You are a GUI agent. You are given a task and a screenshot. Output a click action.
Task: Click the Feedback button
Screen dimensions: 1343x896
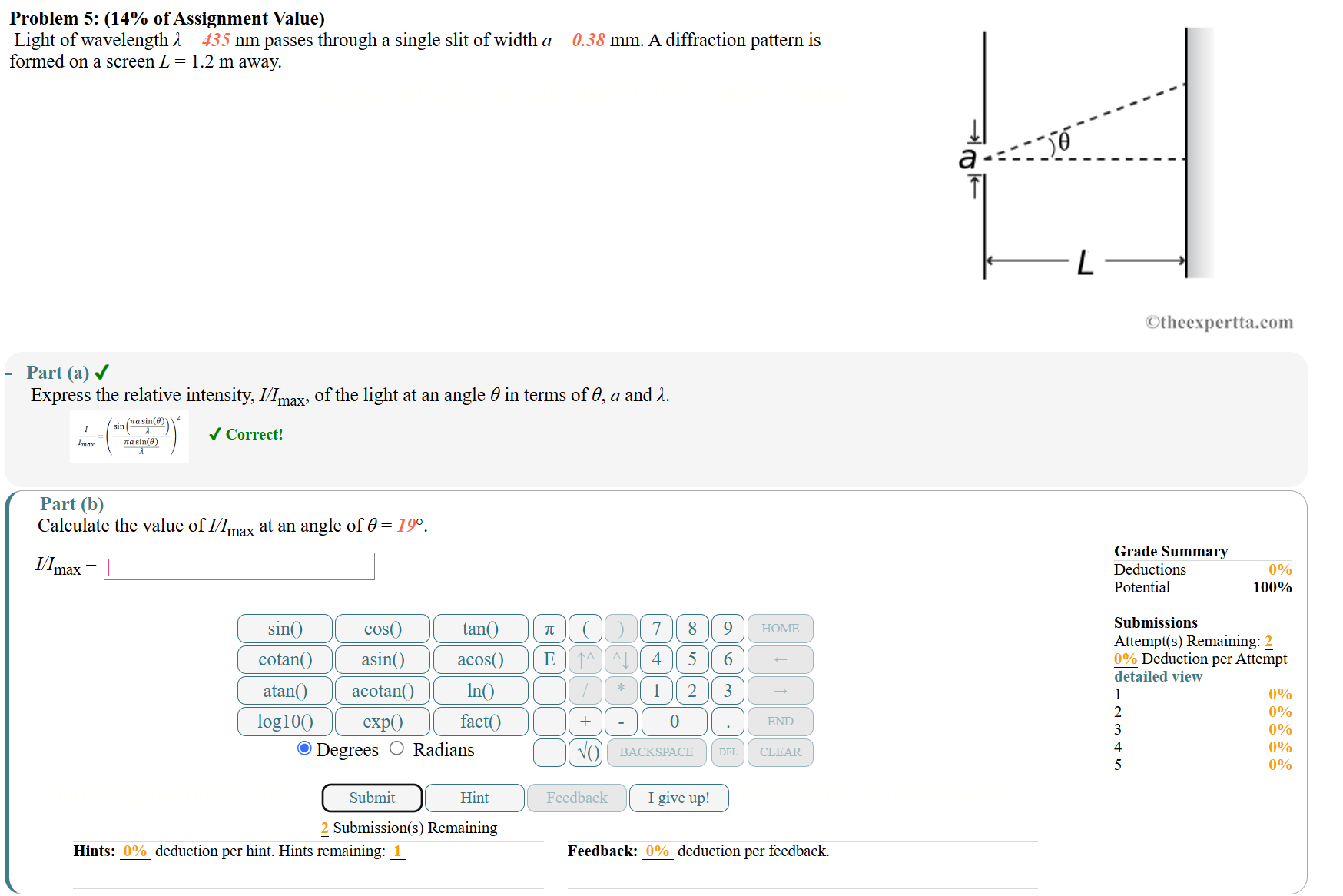[x=576, y=798]
